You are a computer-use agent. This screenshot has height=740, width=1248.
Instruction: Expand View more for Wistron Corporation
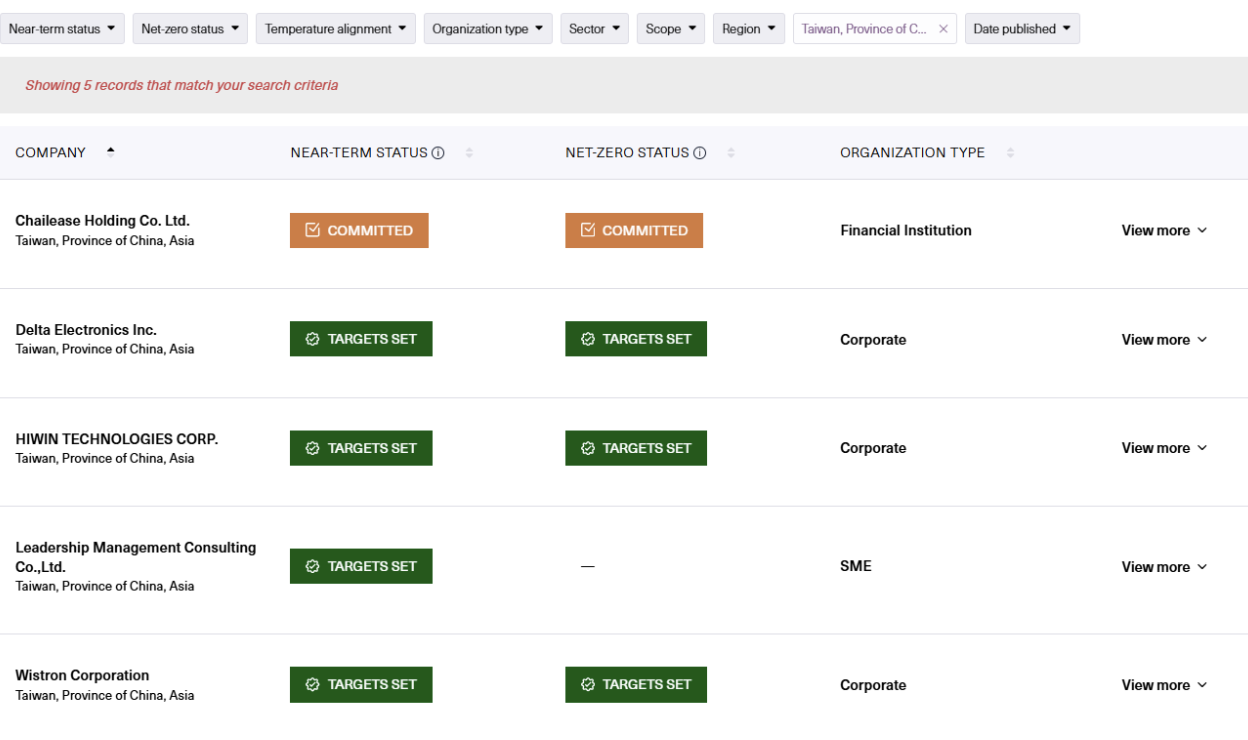point(1164,685)
